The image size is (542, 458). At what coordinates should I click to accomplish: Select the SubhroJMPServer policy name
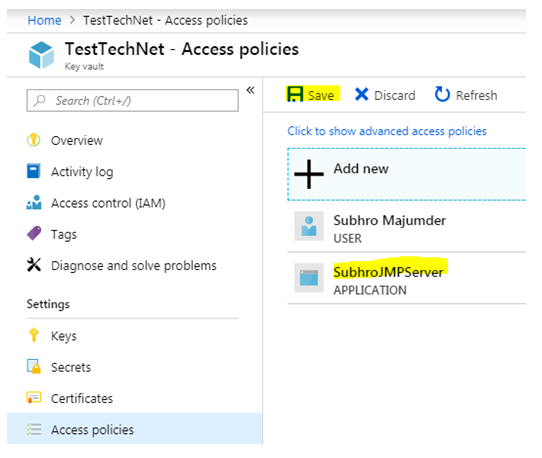click(388, 272)
